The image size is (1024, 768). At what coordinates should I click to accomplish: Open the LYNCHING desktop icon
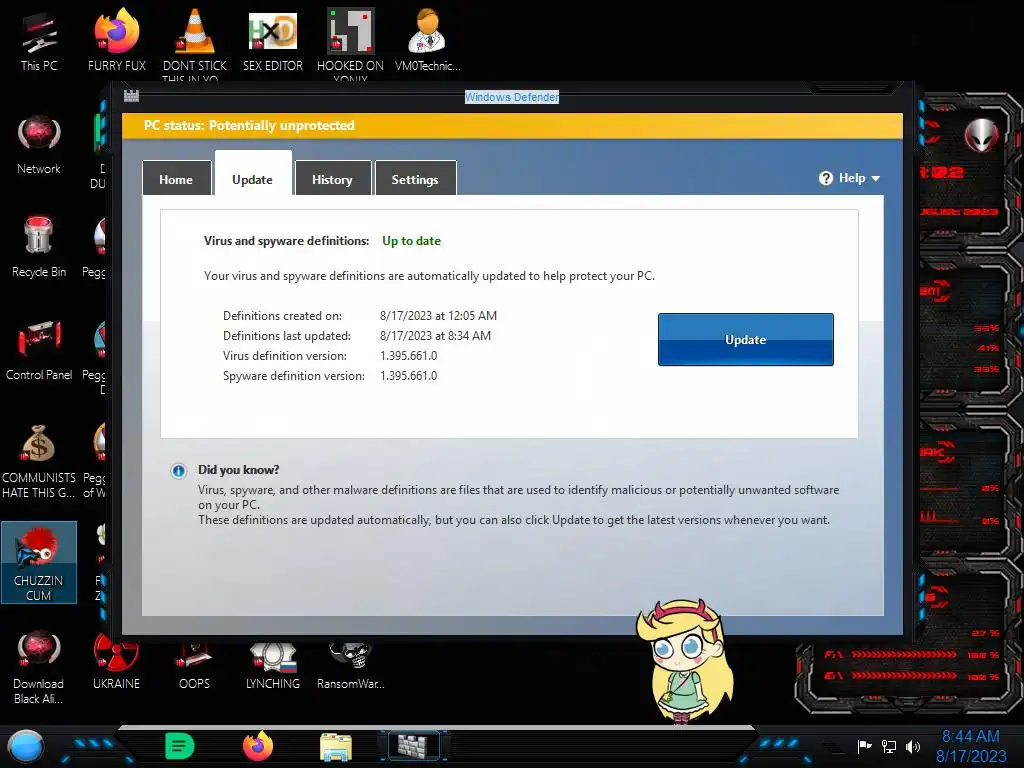point(273,665)
